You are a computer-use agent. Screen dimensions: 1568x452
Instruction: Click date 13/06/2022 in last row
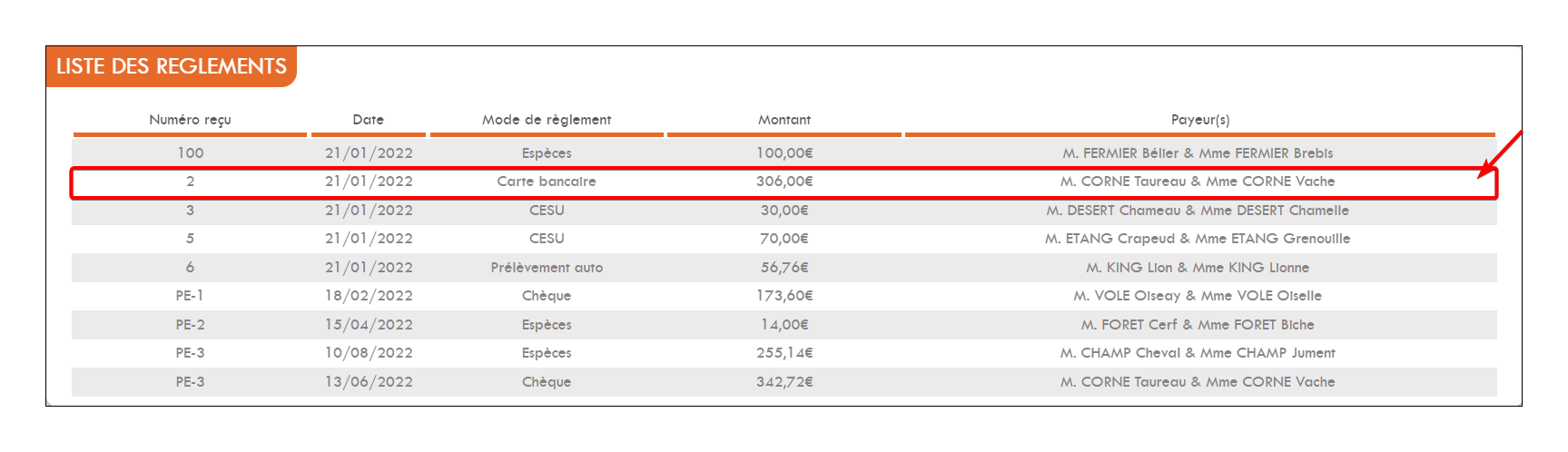tap(369, 382)
